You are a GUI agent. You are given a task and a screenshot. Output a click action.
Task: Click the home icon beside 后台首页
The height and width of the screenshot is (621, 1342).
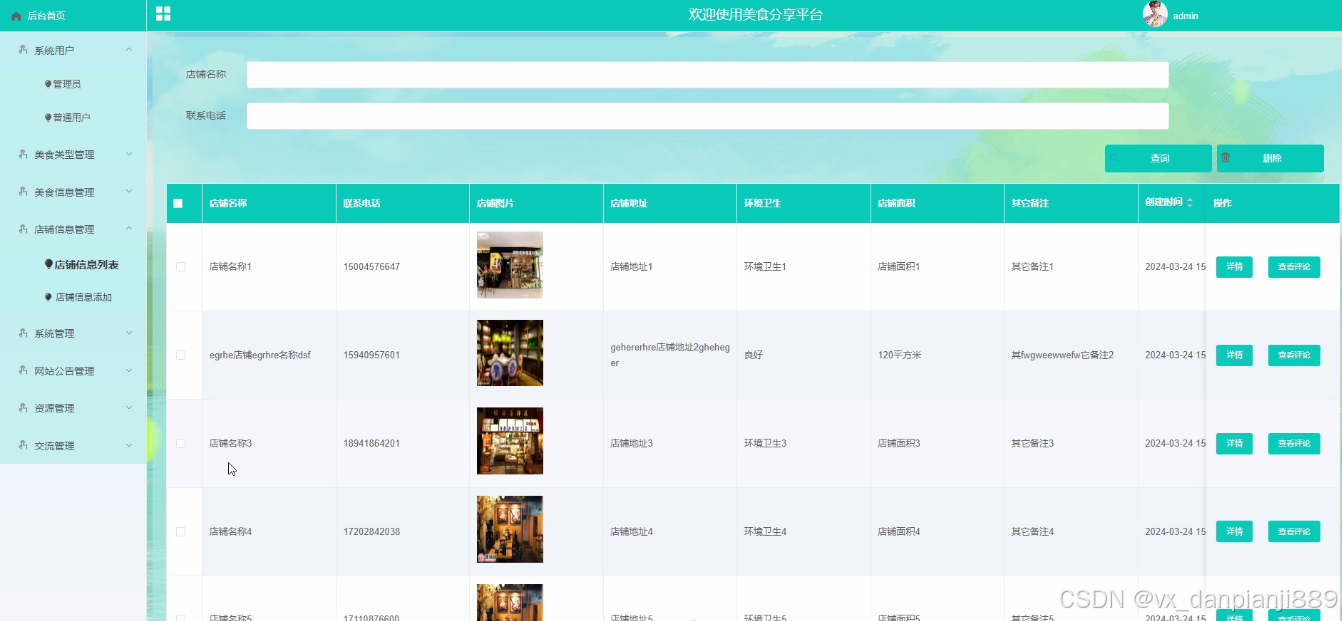(x=16, y=16)
